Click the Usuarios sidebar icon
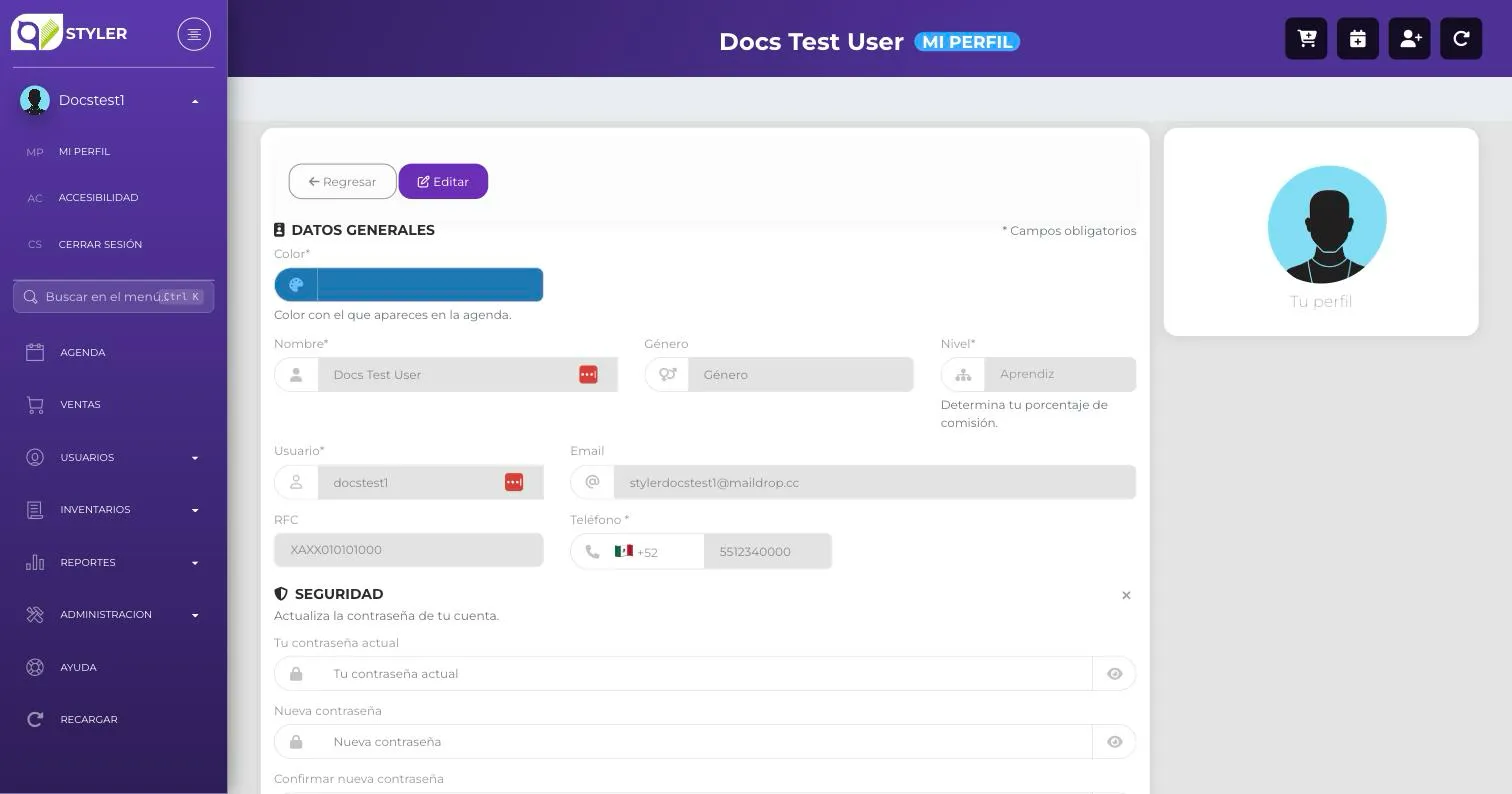Screen dimensions: 1512x794 click(x=35, y=457)
